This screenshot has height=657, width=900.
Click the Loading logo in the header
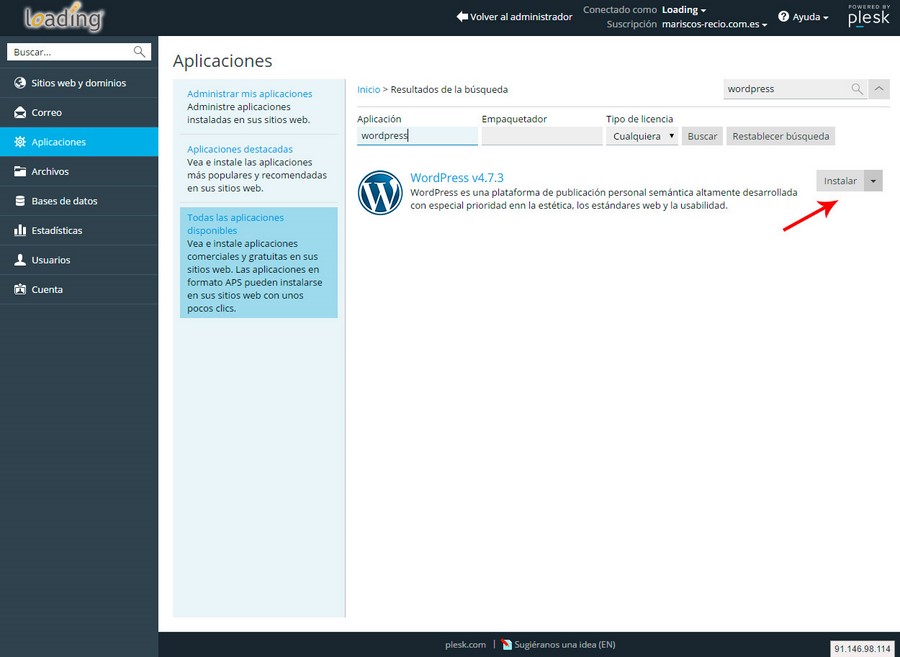[x=64, y=17]
